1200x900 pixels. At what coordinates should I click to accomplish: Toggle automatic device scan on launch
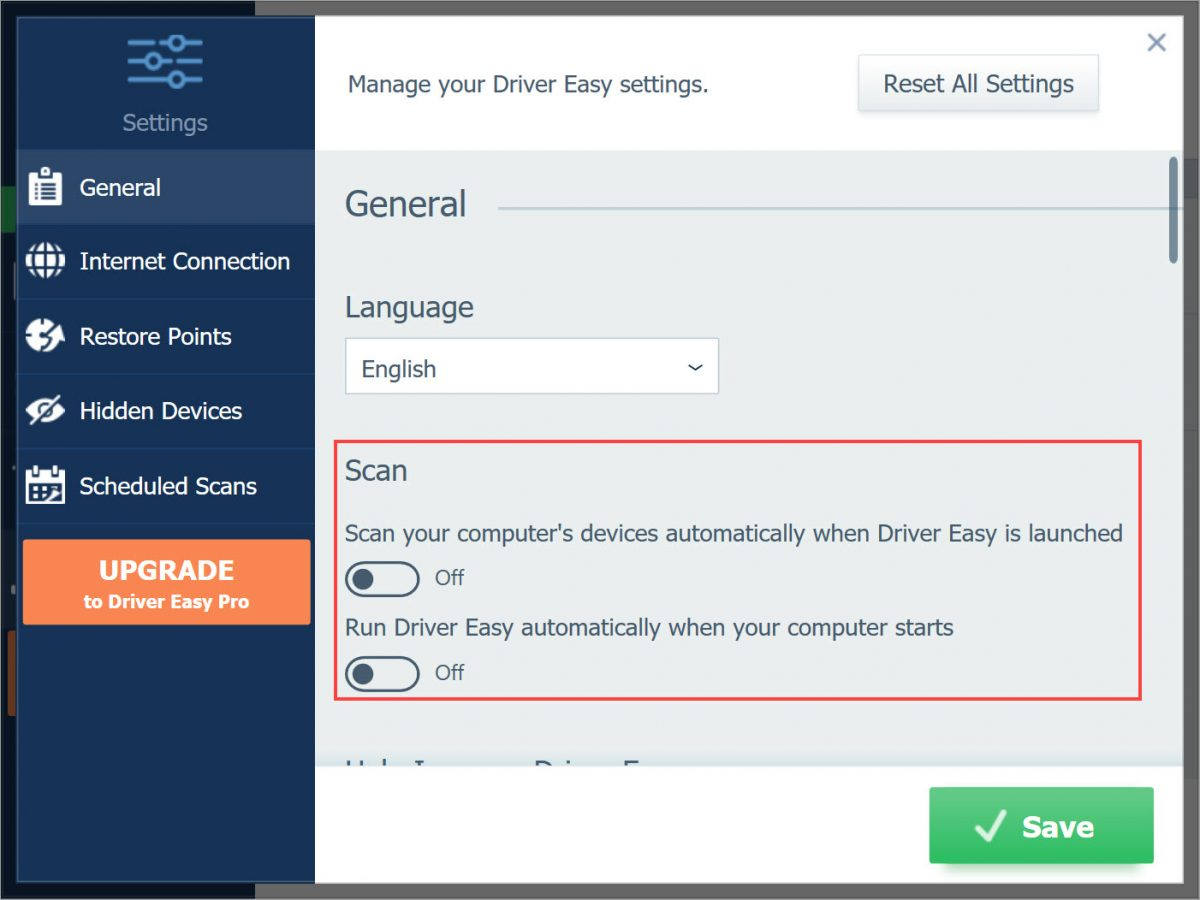pos(382,578)
